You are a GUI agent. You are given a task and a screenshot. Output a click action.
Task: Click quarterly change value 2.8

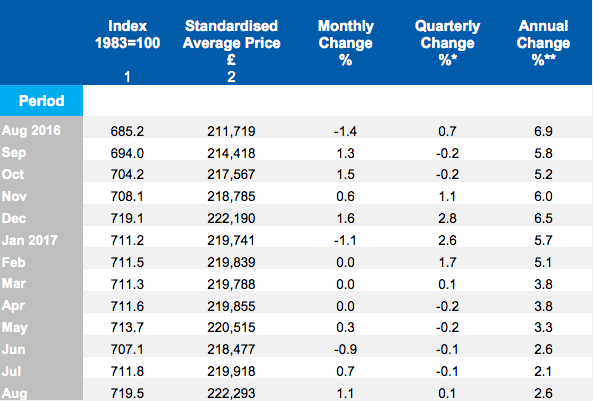pyautogui.click(x=447, y=218)
